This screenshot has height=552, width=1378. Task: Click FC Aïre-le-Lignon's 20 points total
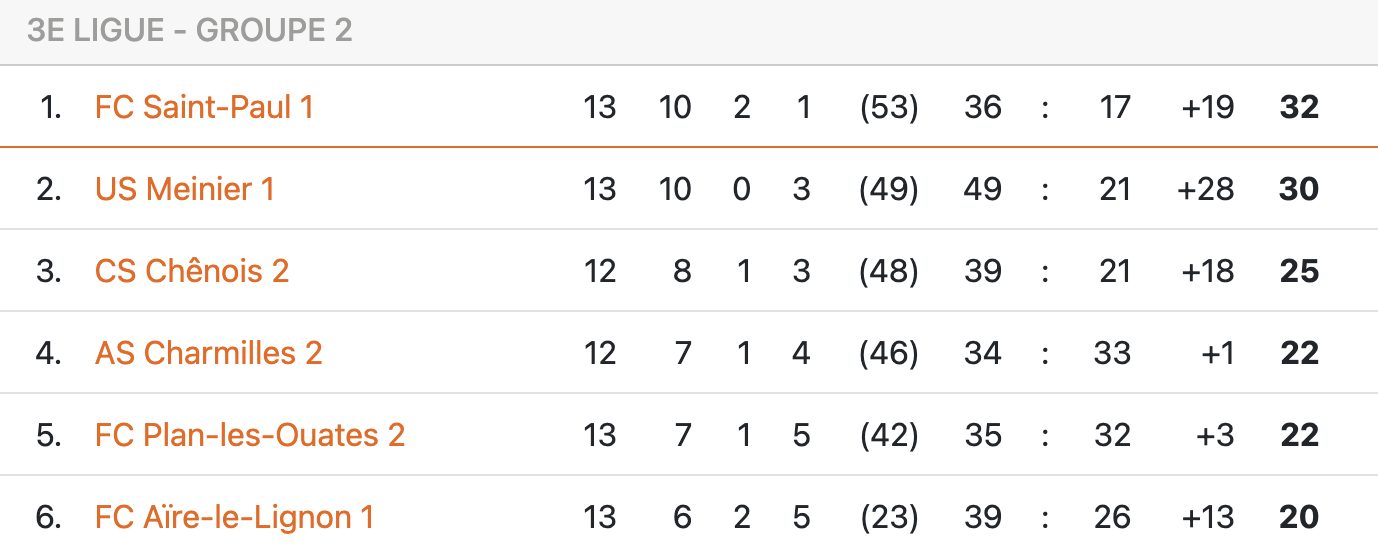click(x=1299, y=517)
